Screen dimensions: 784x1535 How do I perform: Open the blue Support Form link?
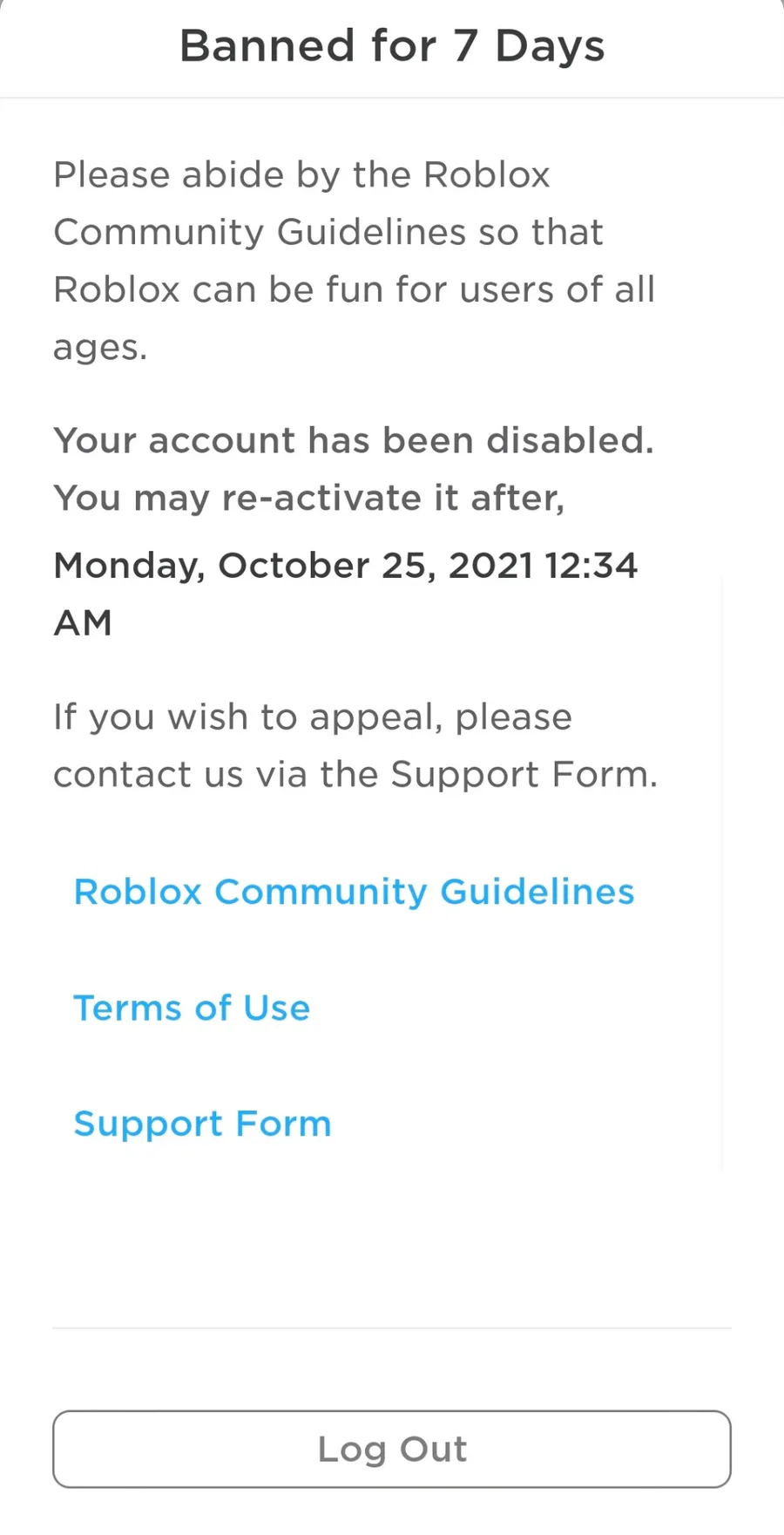click(202, 1124)
